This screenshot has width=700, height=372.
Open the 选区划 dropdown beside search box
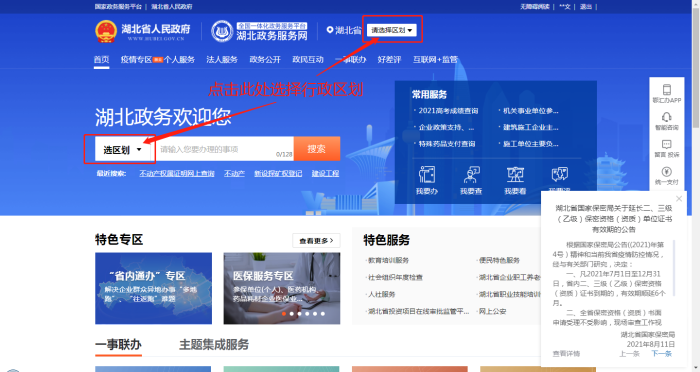(x=122, y=150)
